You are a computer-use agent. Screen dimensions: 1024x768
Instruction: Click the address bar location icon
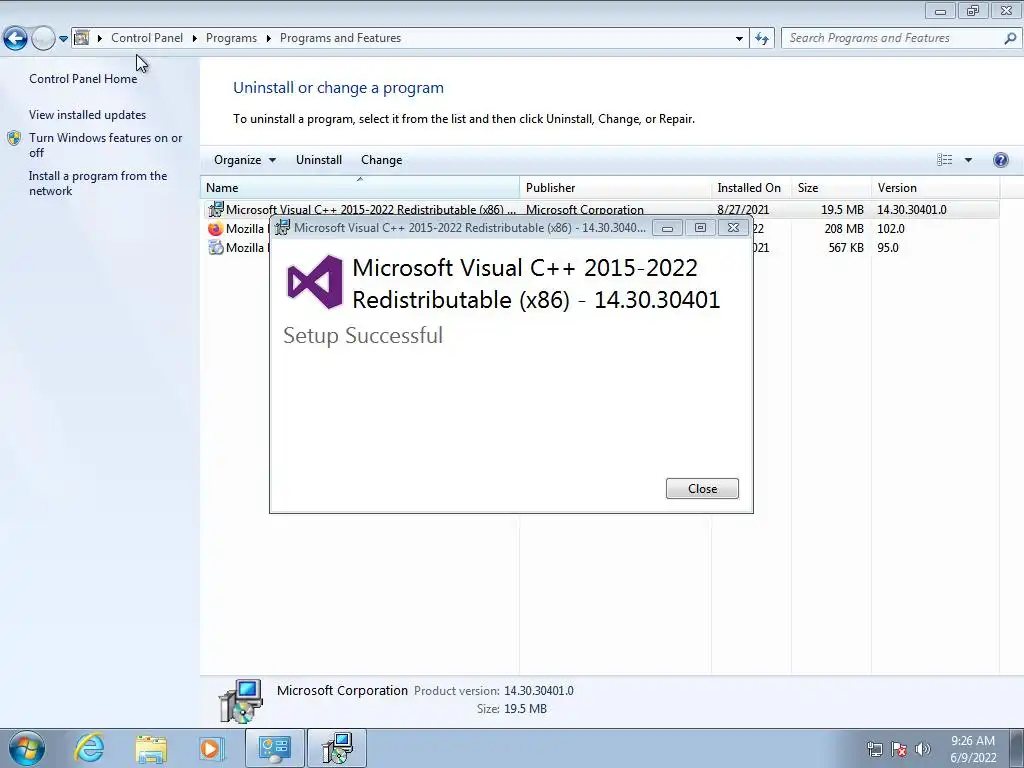tap(82, 38)
